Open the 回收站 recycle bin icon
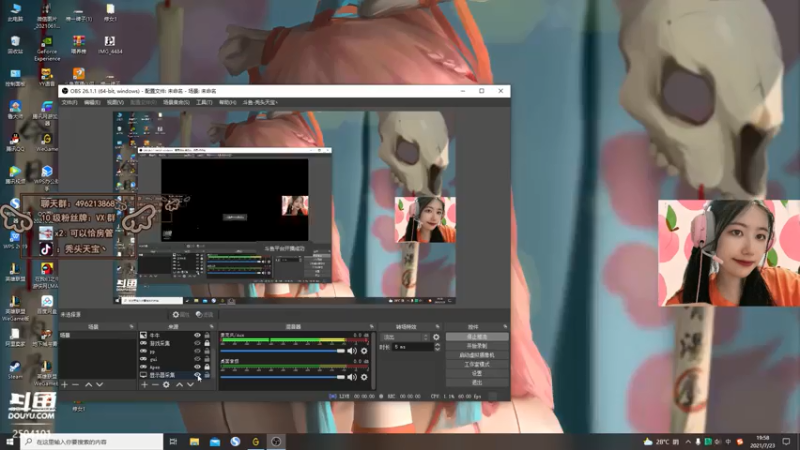 pyautogui.click(x=15, y=44)
